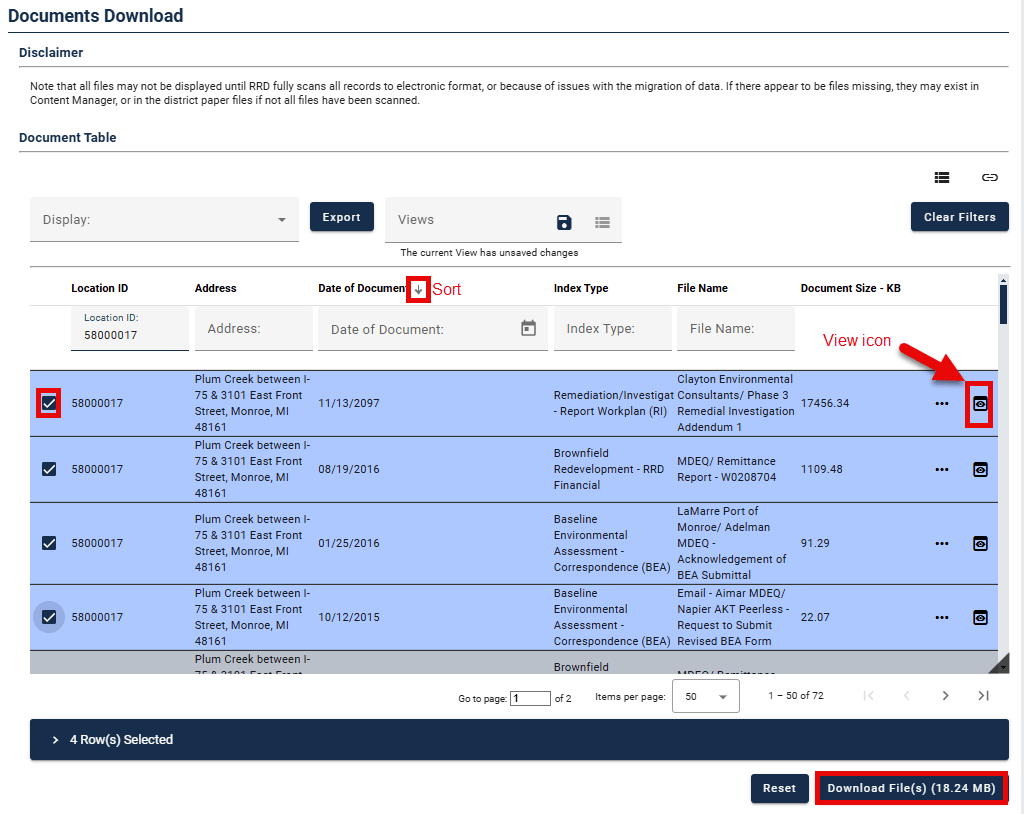The image size is (1024, 814).
Task: Click the Address filter field
Action: (x=253, y=329)
